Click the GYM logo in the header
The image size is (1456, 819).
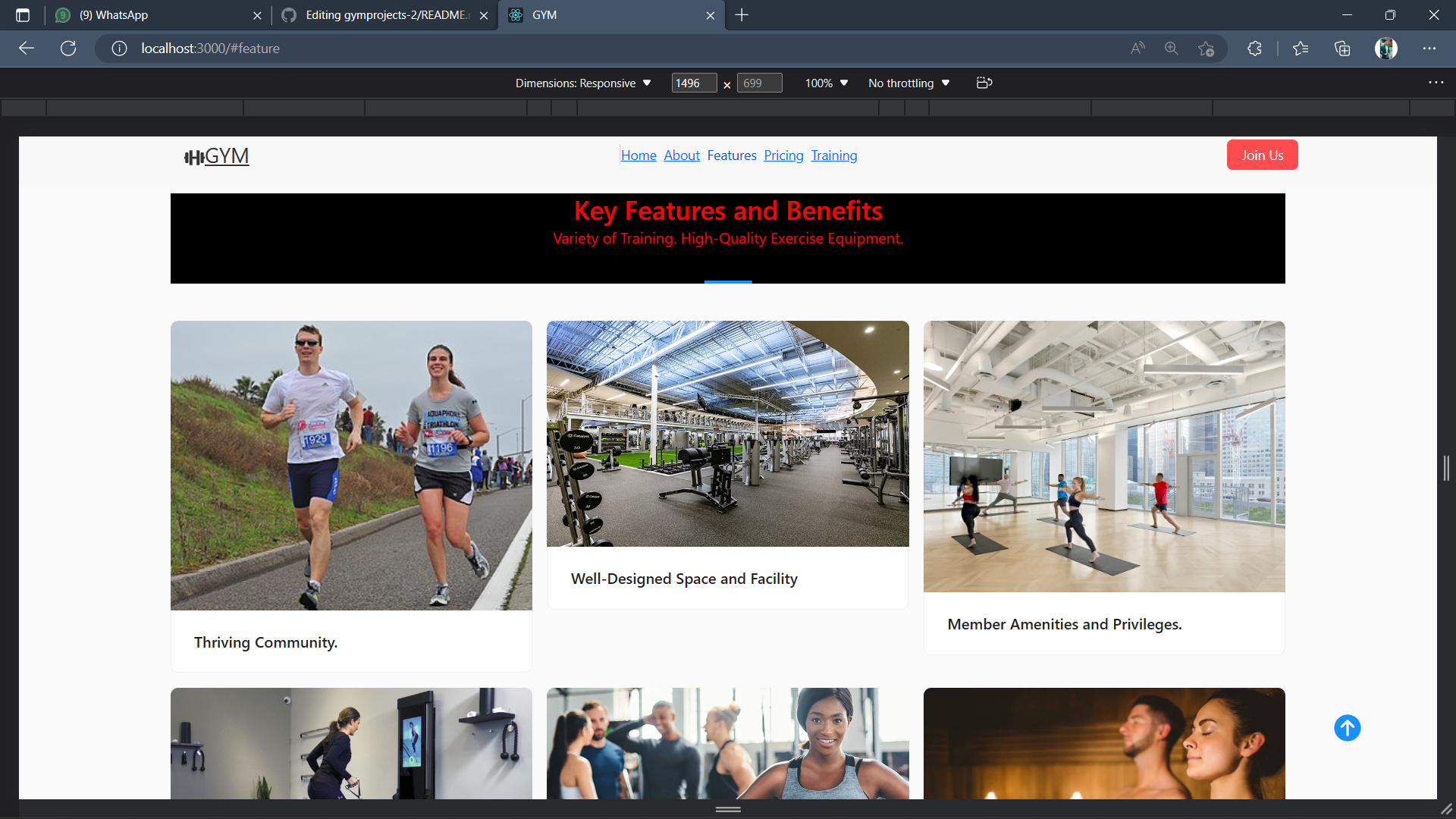(x=218, y=156)
